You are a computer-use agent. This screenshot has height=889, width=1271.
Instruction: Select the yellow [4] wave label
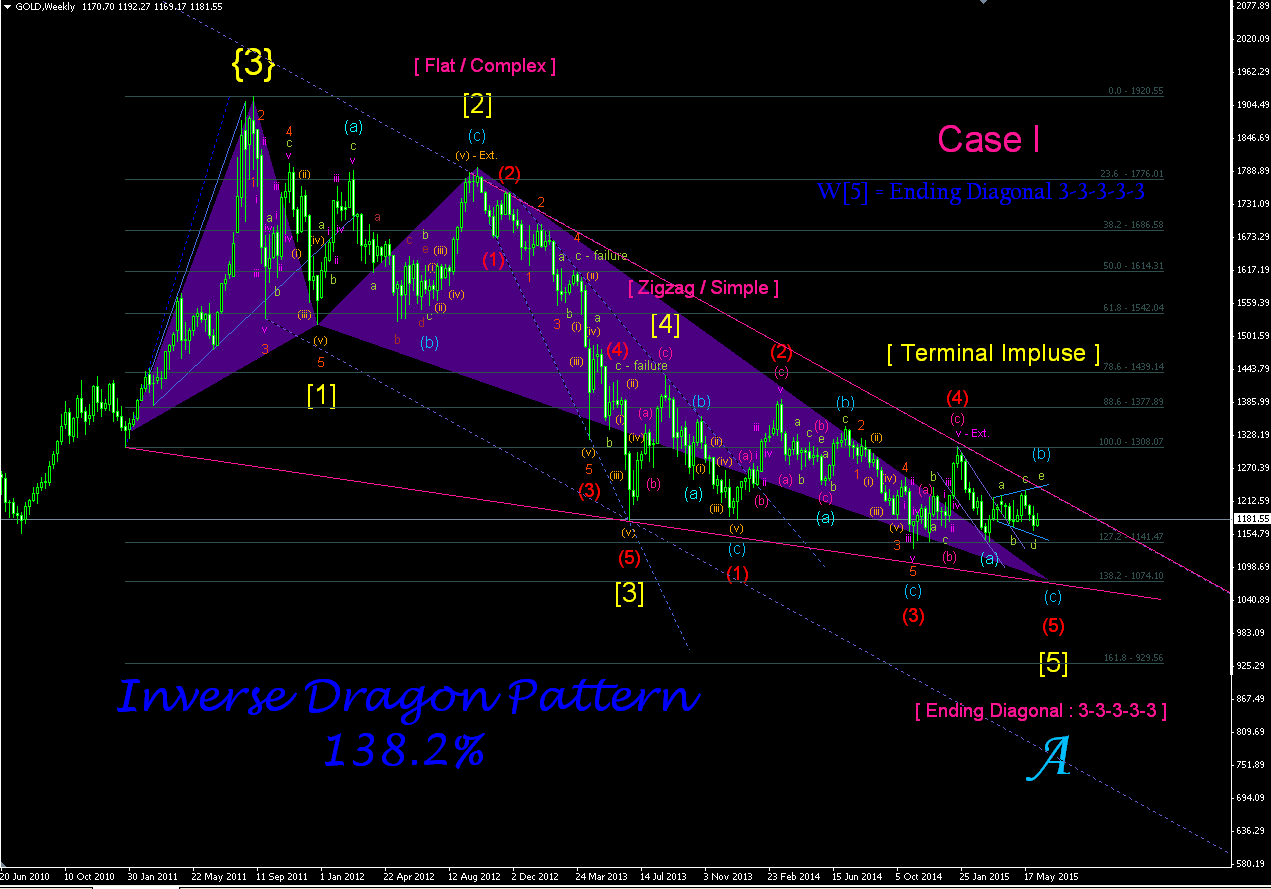(x=665, y=325)
